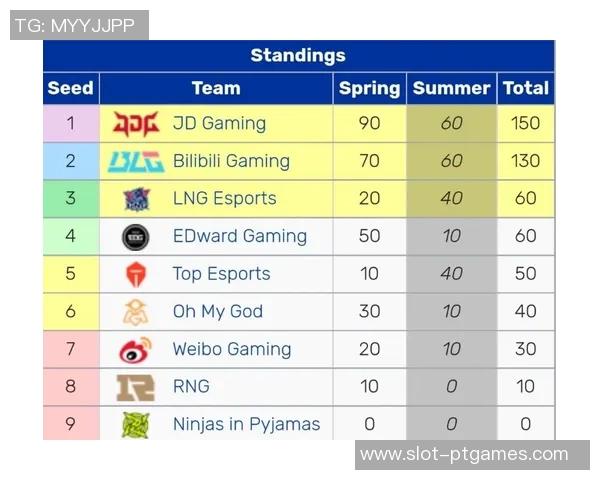Open the JD Gaming team link
Screen dimensions: 600x480
(219, 124)
